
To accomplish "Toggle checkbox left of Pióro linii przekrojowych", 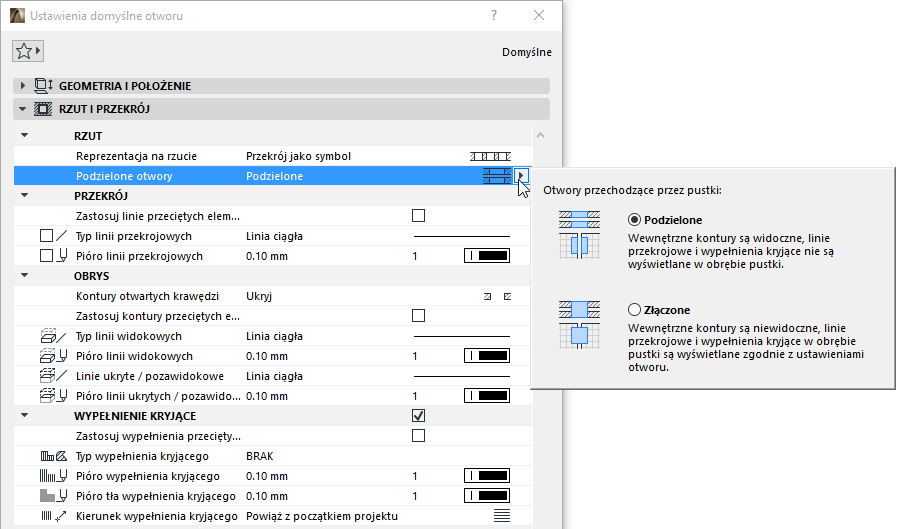I will tap(46, 256).
